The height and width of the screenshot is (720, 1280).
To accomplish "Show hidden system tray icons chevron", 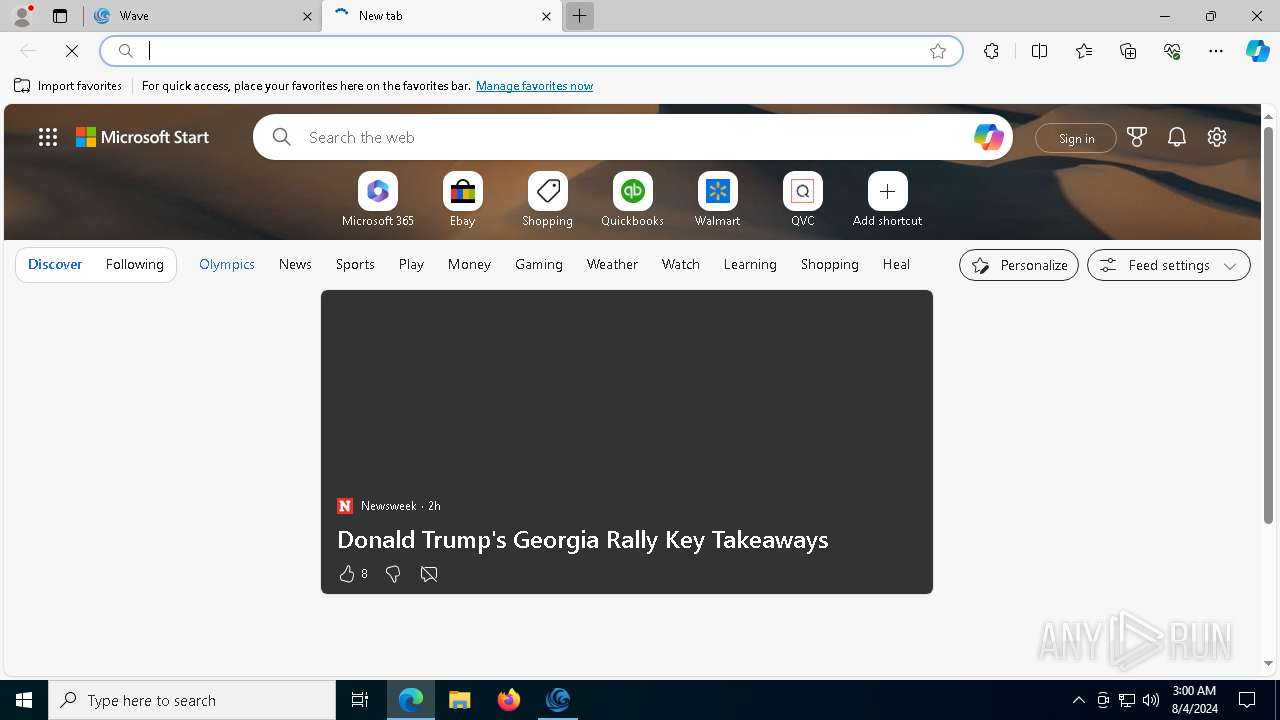I will tap(1078, 700).
